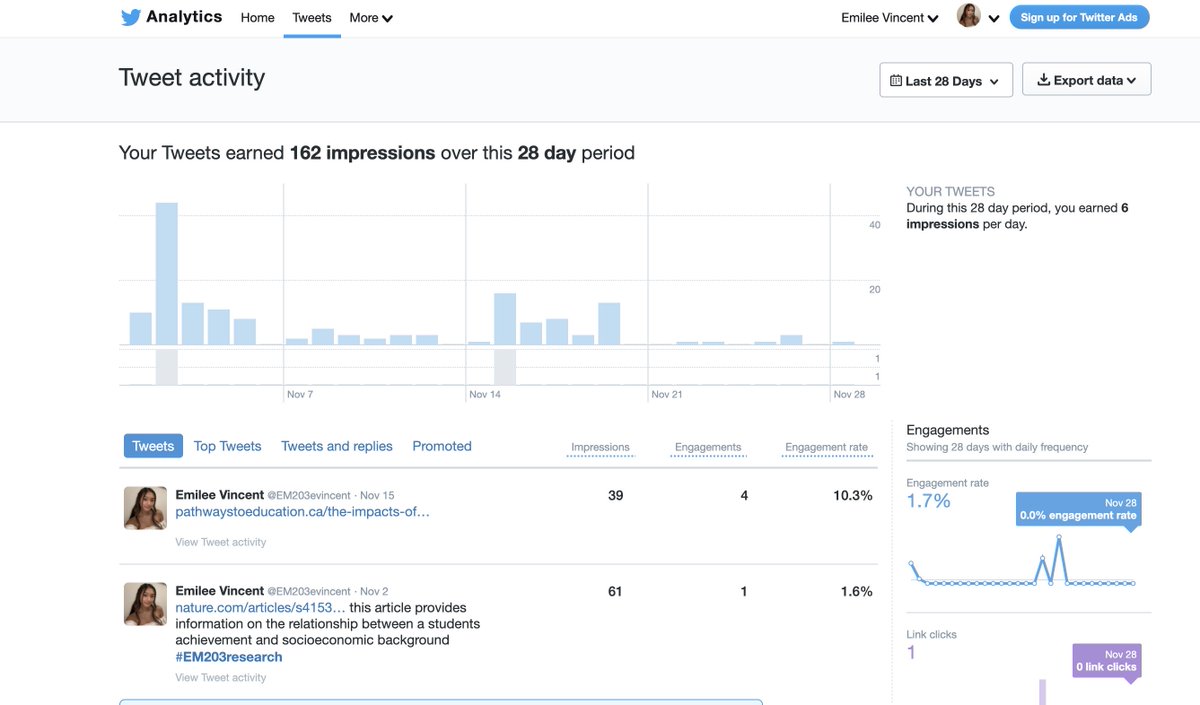Screen dimensions: 1200x705
Task: Switch to Top Tweets tab
Action: tap(227, 446)
